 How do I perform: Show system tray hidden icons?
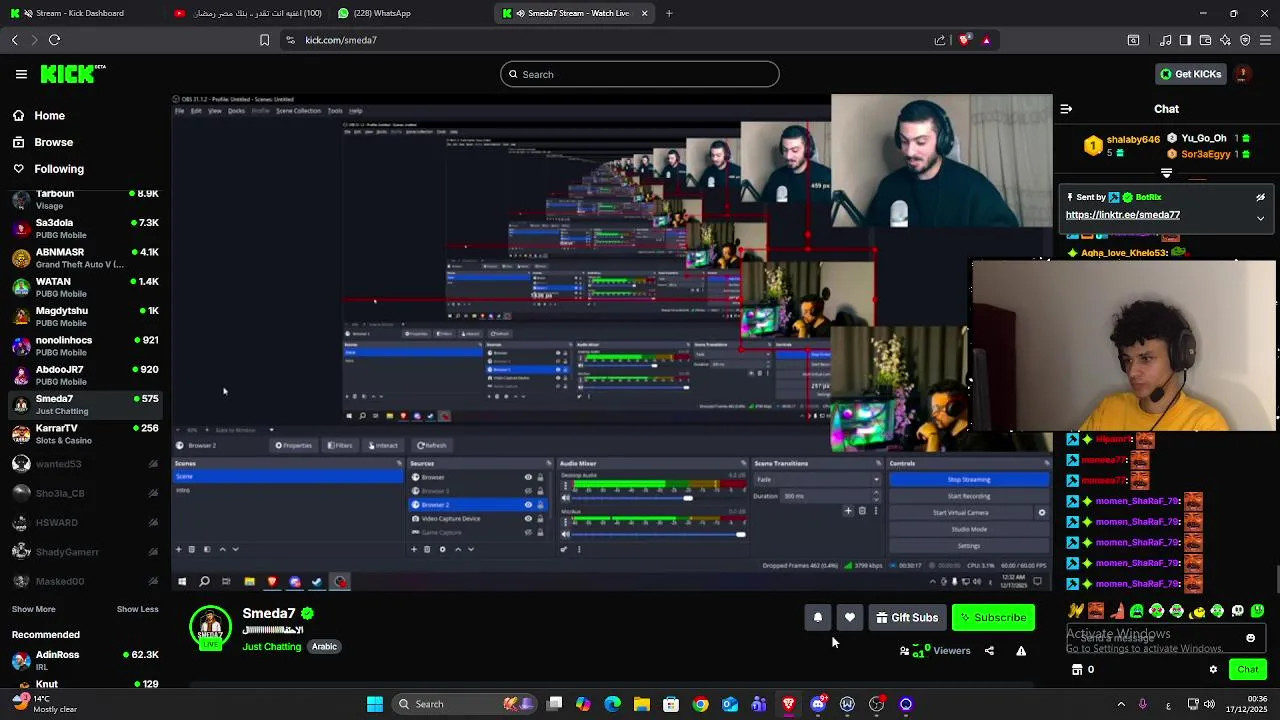click(1121, 704)
